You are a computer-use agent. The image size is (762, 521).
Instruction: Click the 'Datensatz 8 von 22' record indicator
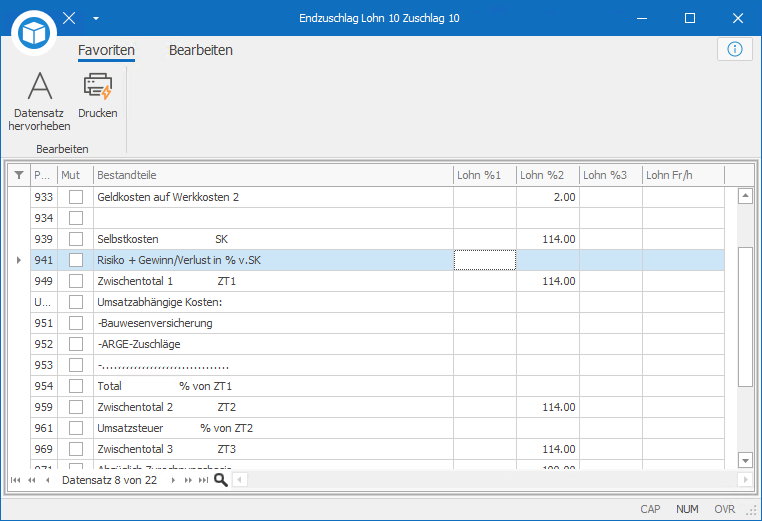[x=109, y=480]
